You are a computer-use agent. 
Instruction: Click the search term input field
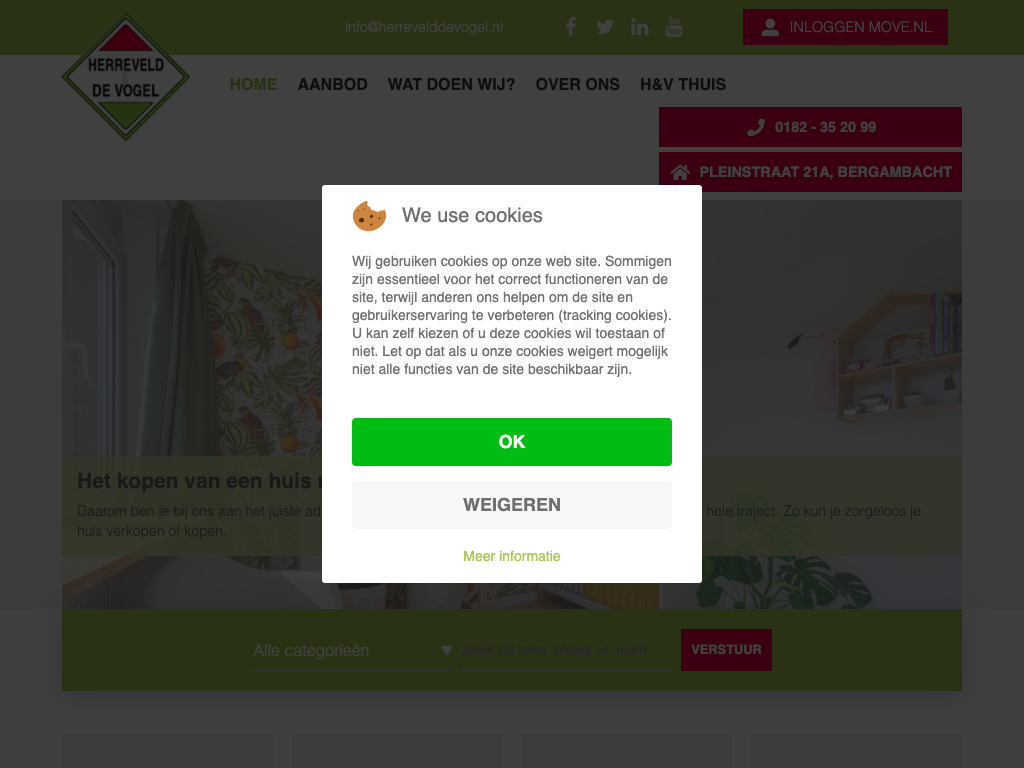[x=567, y=650]
